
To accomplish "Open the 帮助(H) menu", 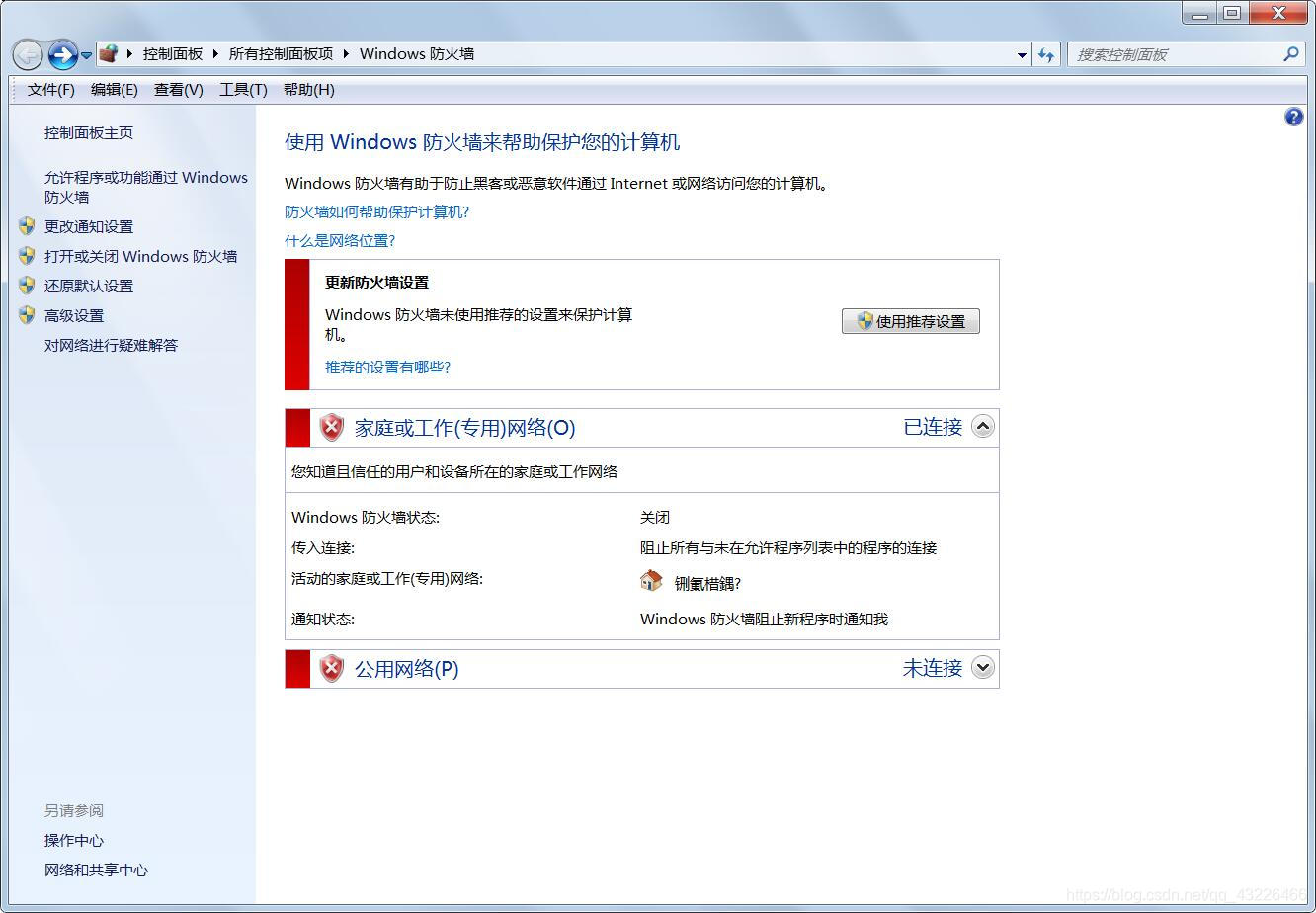I will [309, 90].
